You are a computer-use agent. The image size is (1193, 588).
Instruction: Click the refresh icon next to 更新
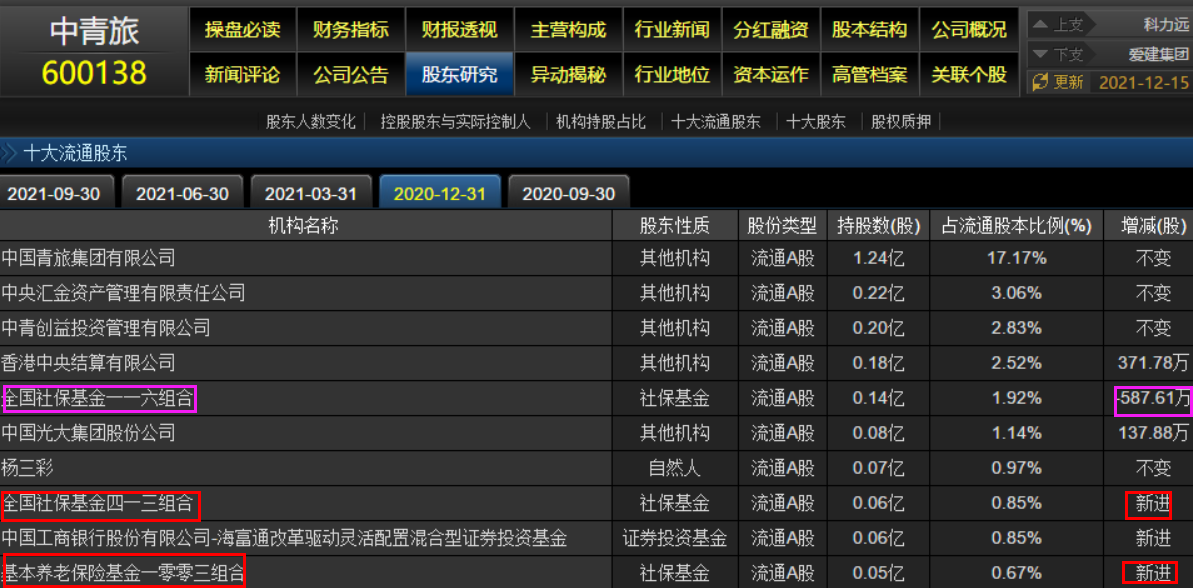1039,82
